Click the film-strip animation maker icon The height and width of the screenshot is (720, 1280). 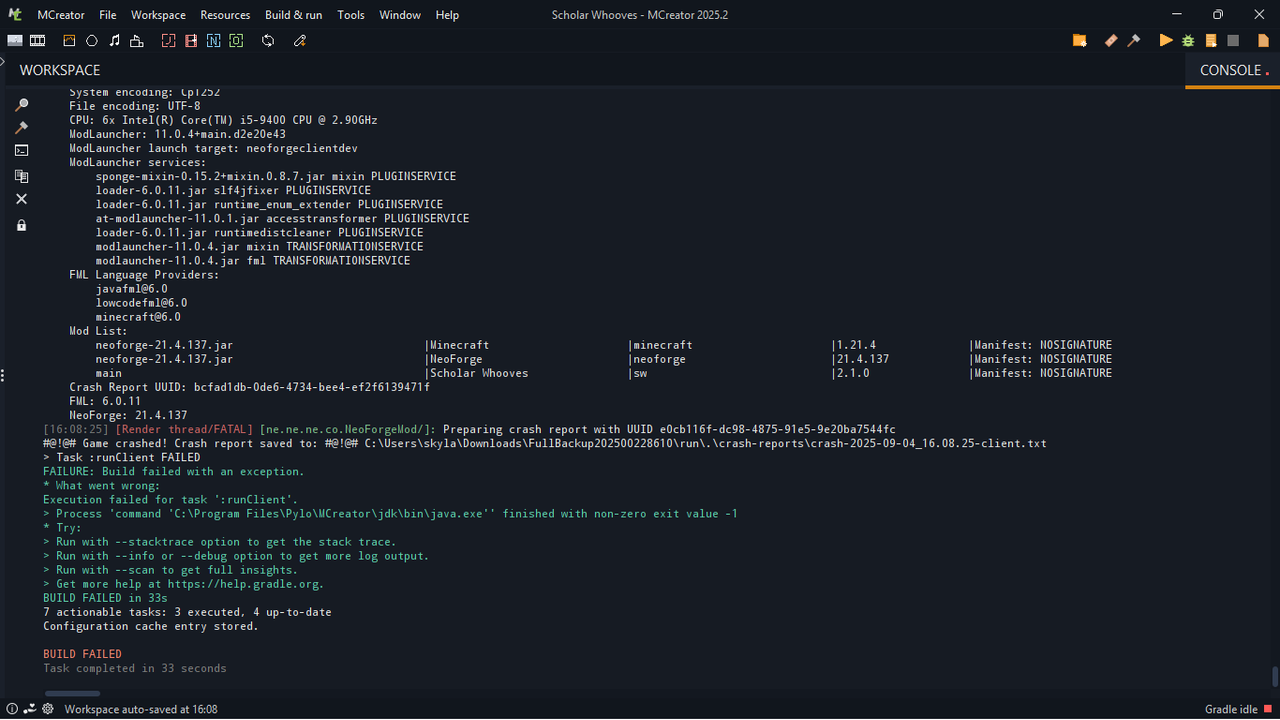pos(38,41)
